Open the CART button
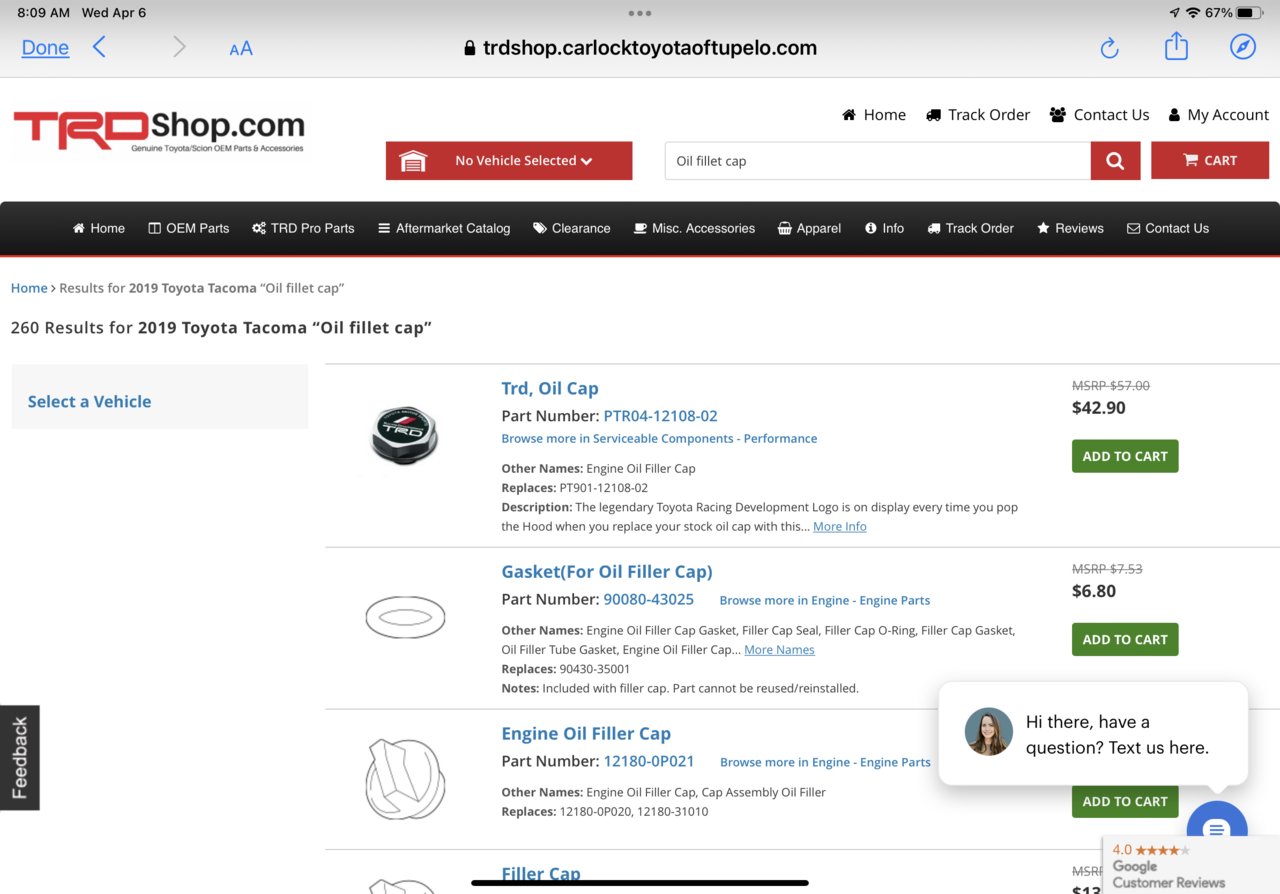1280x894 pixels. coord(1210,160)
